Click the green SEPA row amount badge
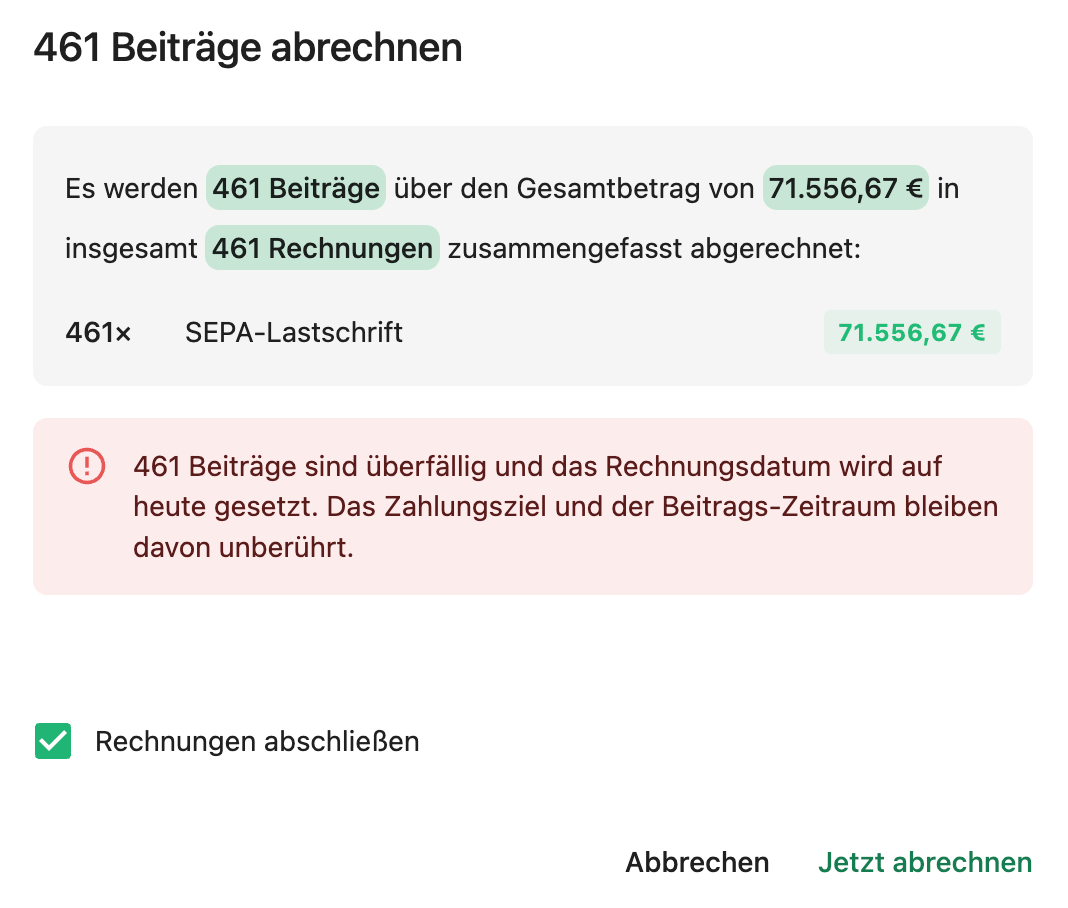 [912, 332]
